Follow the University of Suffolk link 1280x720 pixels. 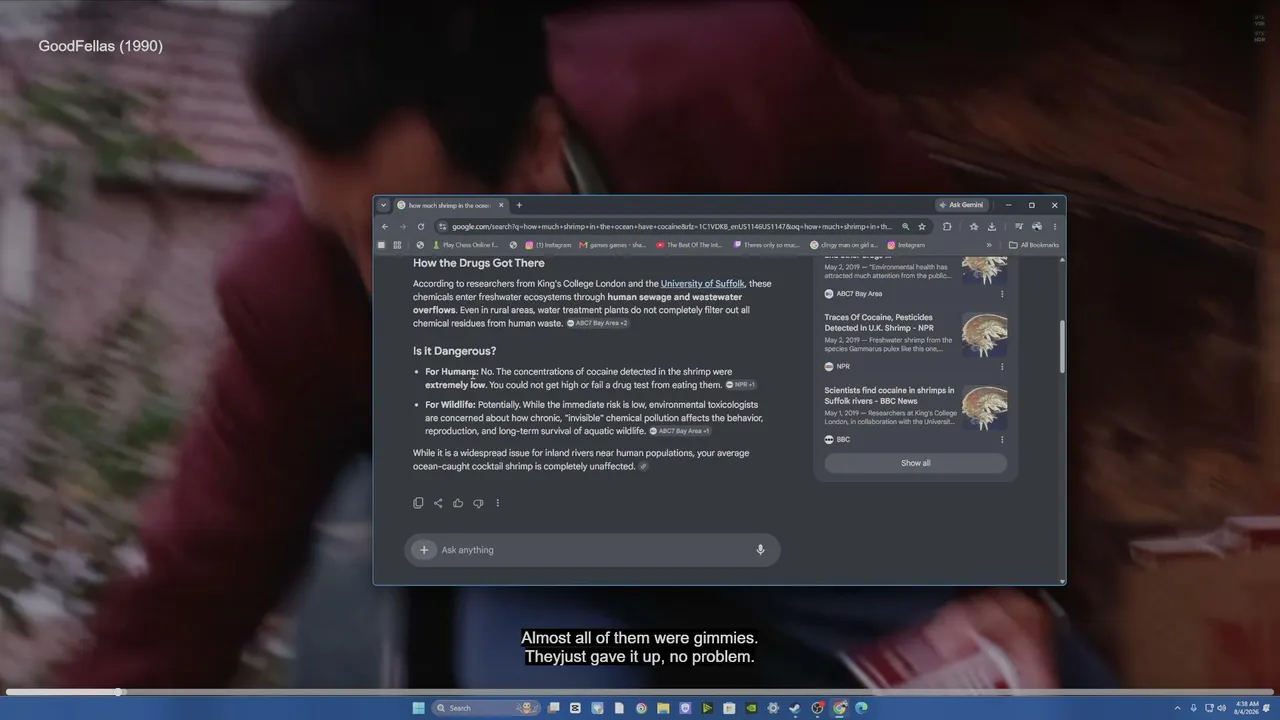click(702, 284)
